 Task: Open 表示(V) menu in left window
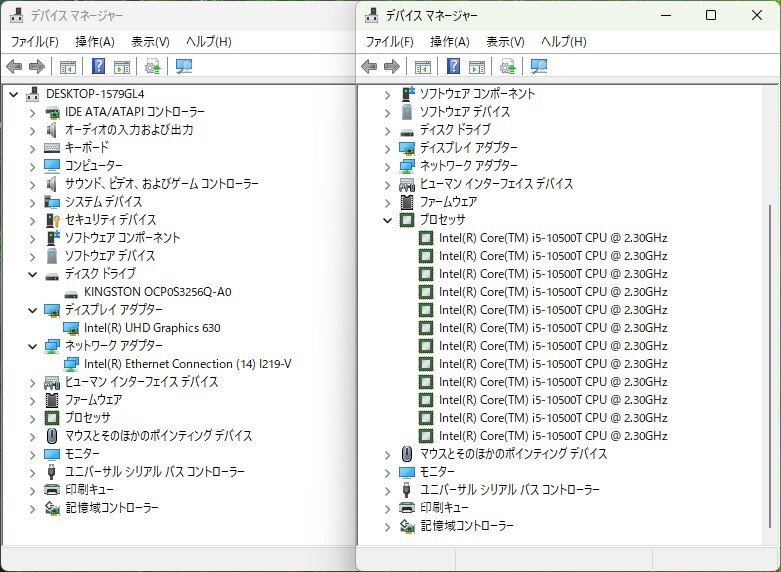tap(150, 41)
